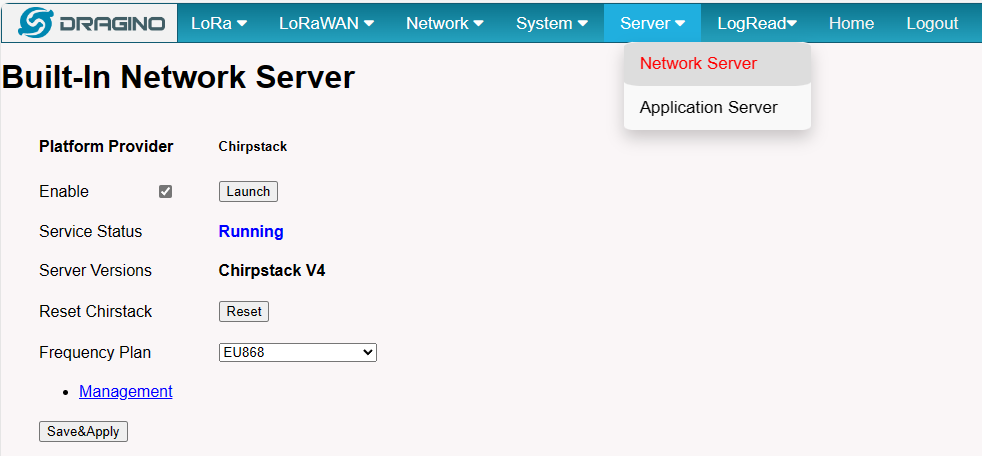Image resolution: width=982 pixels, height=456 pixels.
Task: Click the Server Versions label
Action: pos(95,271)
